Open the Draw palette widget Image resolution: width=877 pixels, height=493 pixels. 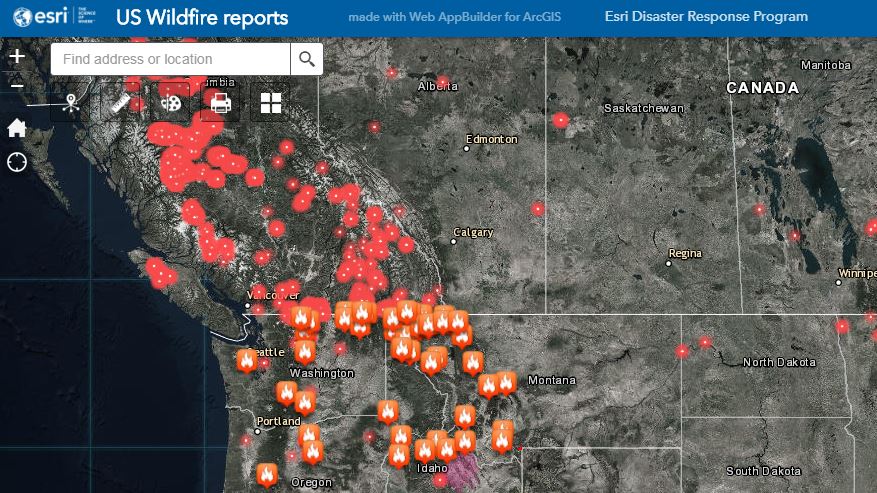point(171,103)
